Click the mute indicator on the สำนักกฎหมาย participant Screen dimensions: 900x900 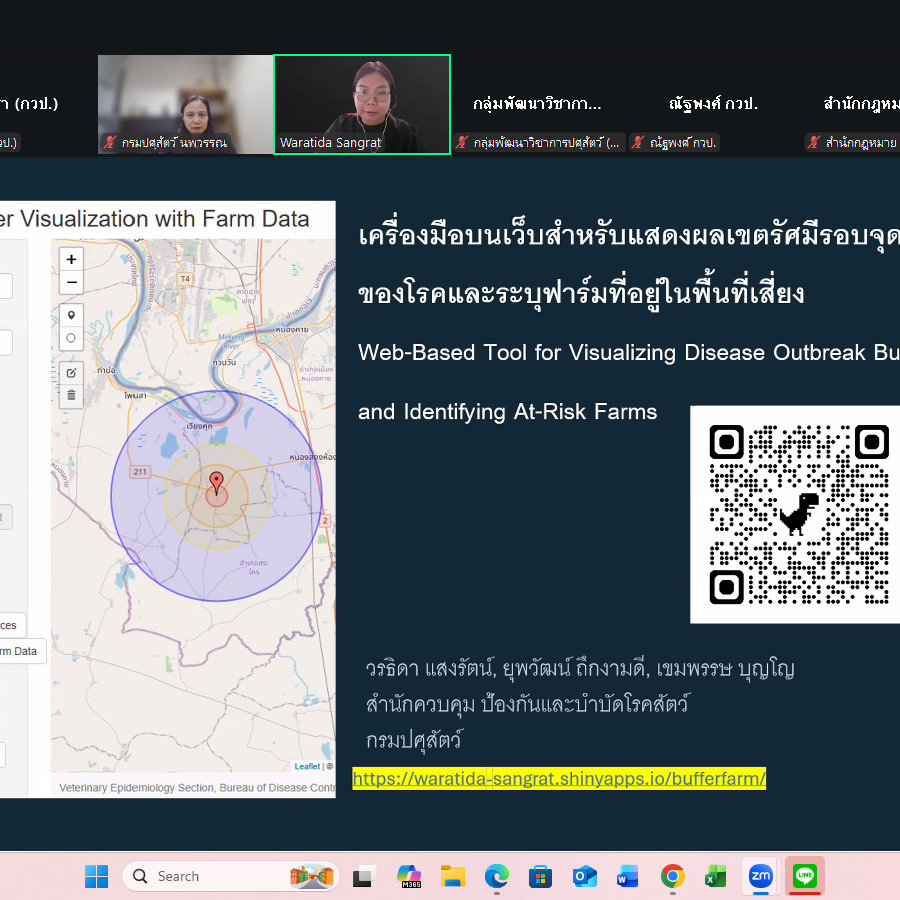tap(813, 142)
